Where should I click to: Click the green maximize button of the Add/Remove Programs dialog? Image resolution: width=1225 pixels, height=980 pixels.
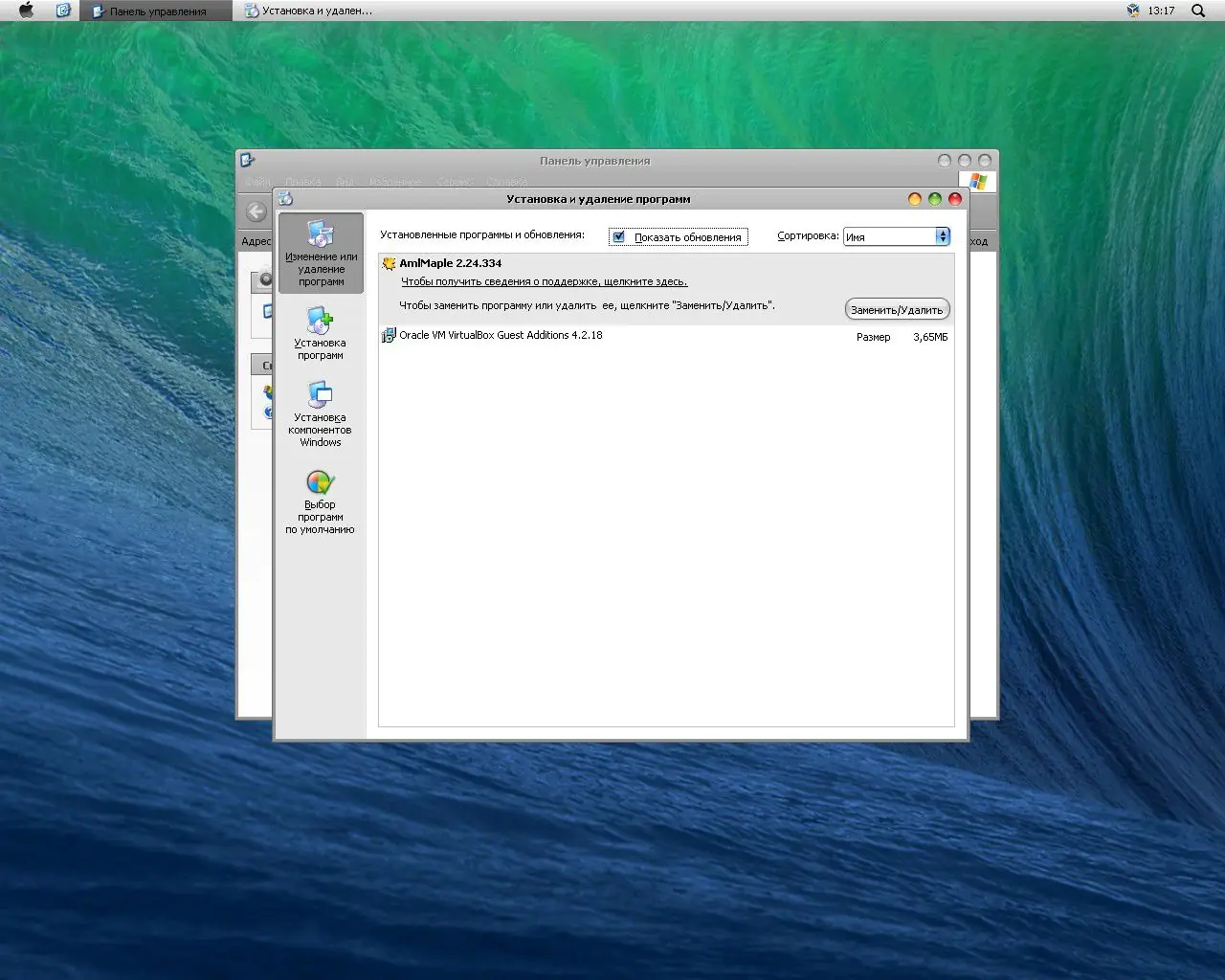point(934,199)
